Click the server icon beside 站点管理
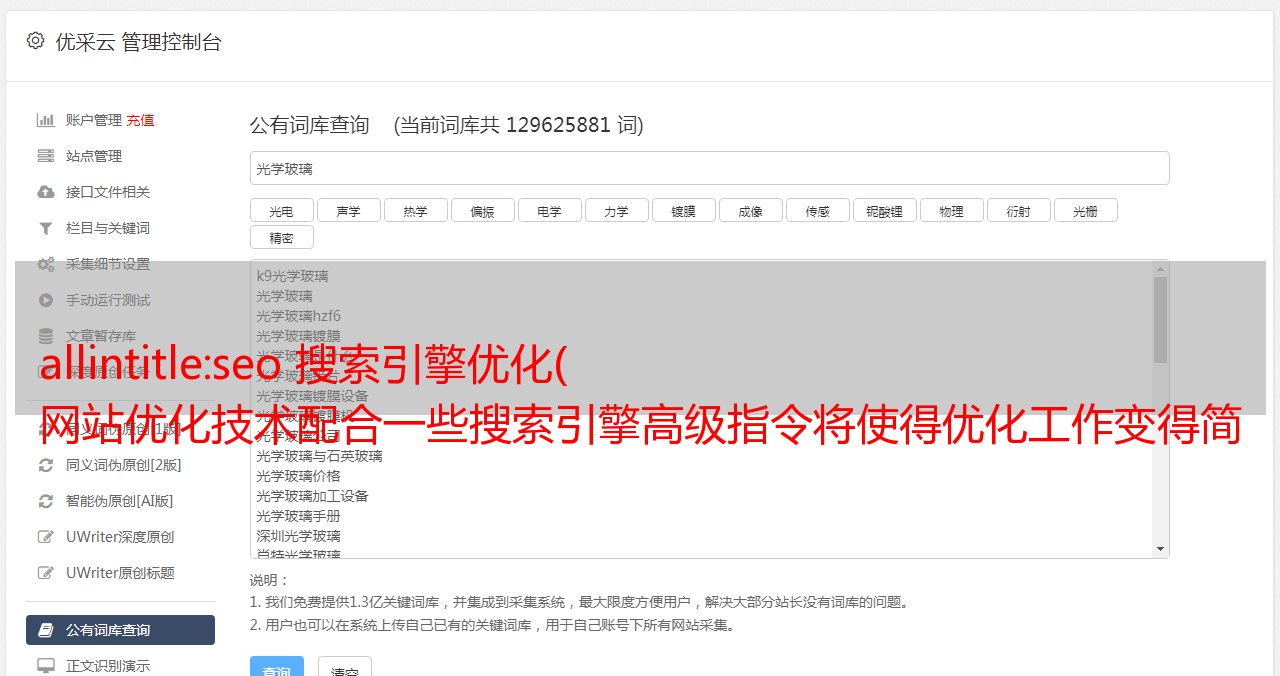Screen dimensions: 1280x676 tap(46, 156)
